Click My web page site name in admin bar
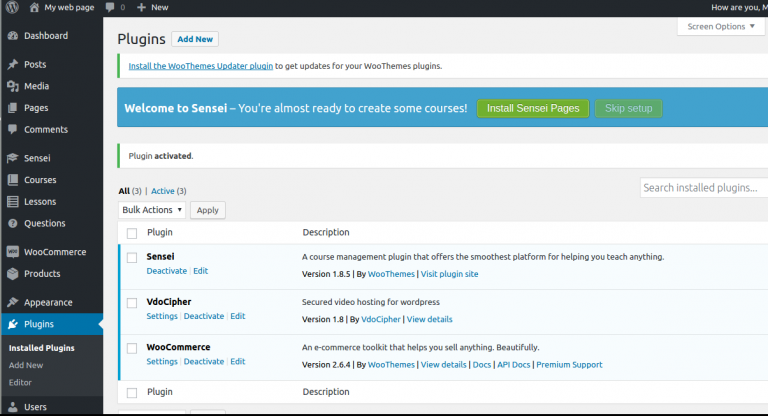 (69, 7)
